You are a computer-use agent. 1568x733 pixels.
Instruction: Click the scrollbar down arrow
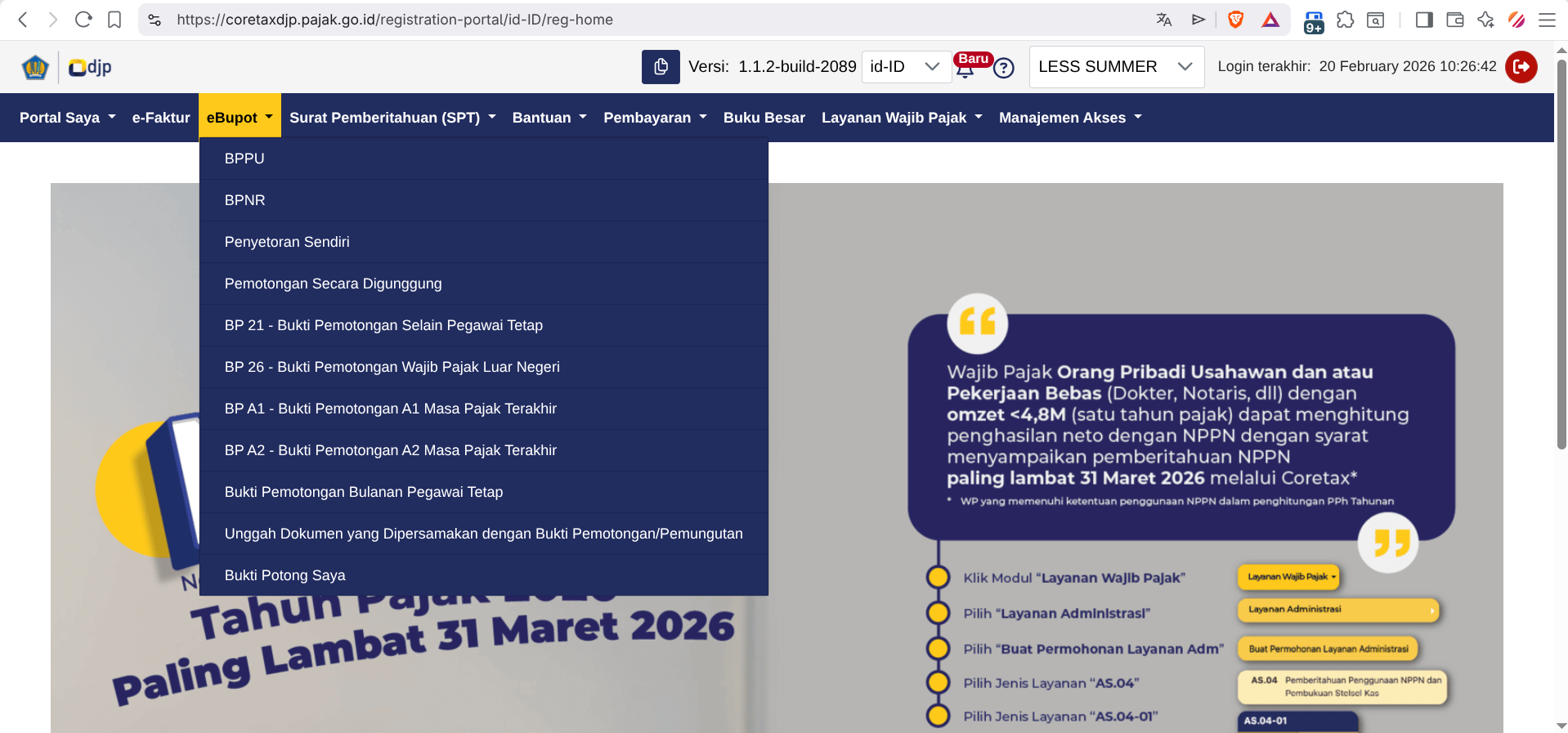click(x=1561, y=726)
